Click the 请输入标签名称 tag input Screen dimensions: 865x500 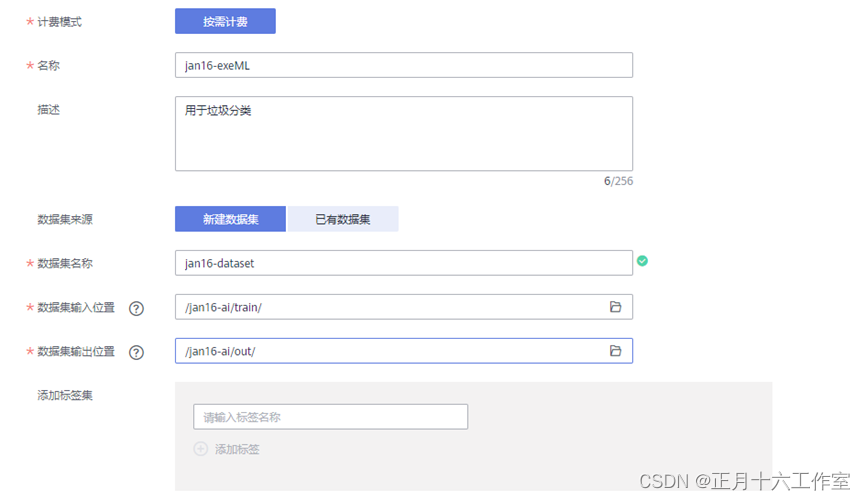330,417
